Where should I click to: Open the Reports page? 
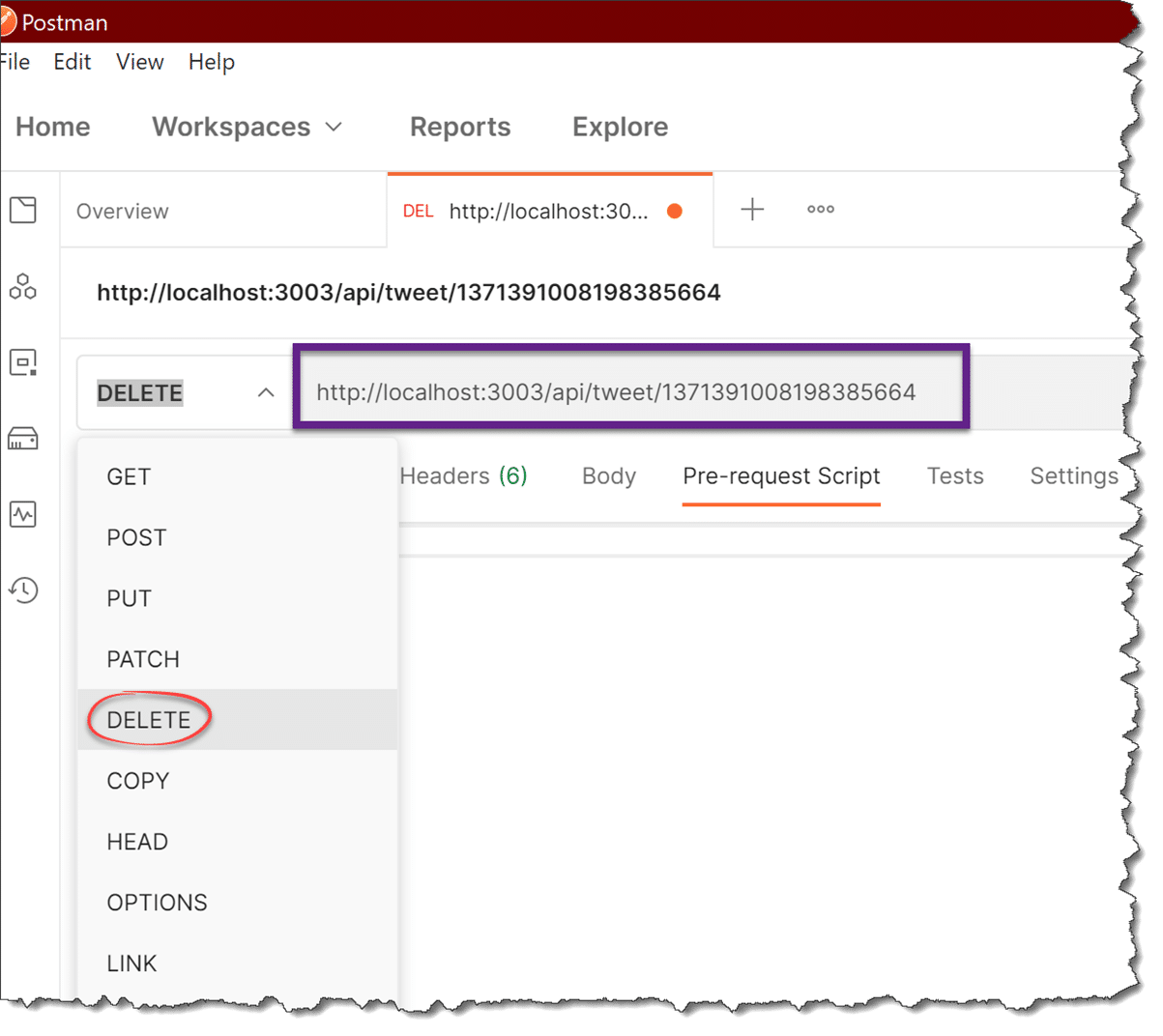point(460,127)
